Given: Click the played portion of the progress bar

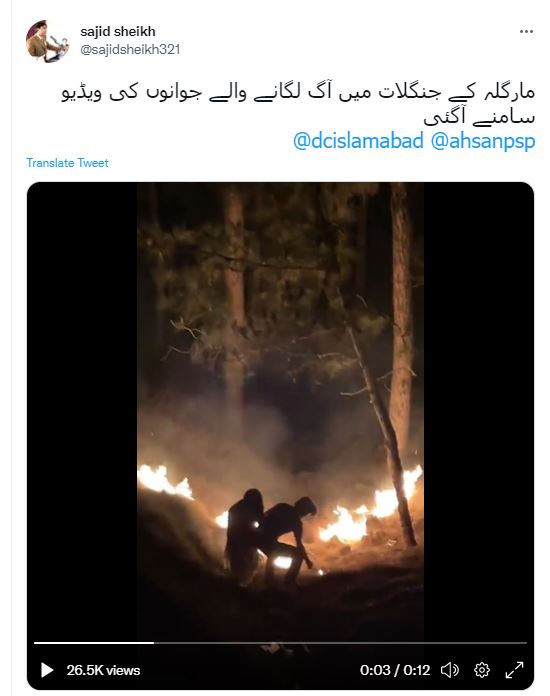Looking at the screenshot, I should [94, 643].
